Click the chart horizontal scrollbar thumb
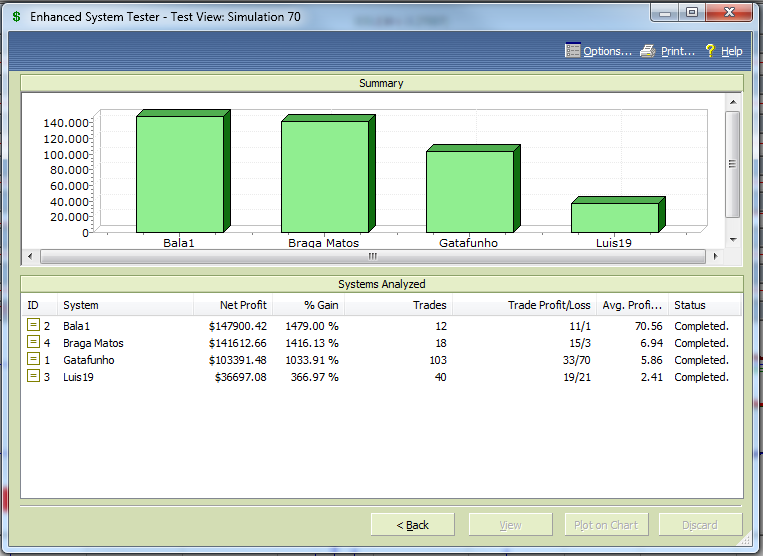 (373, 256)
